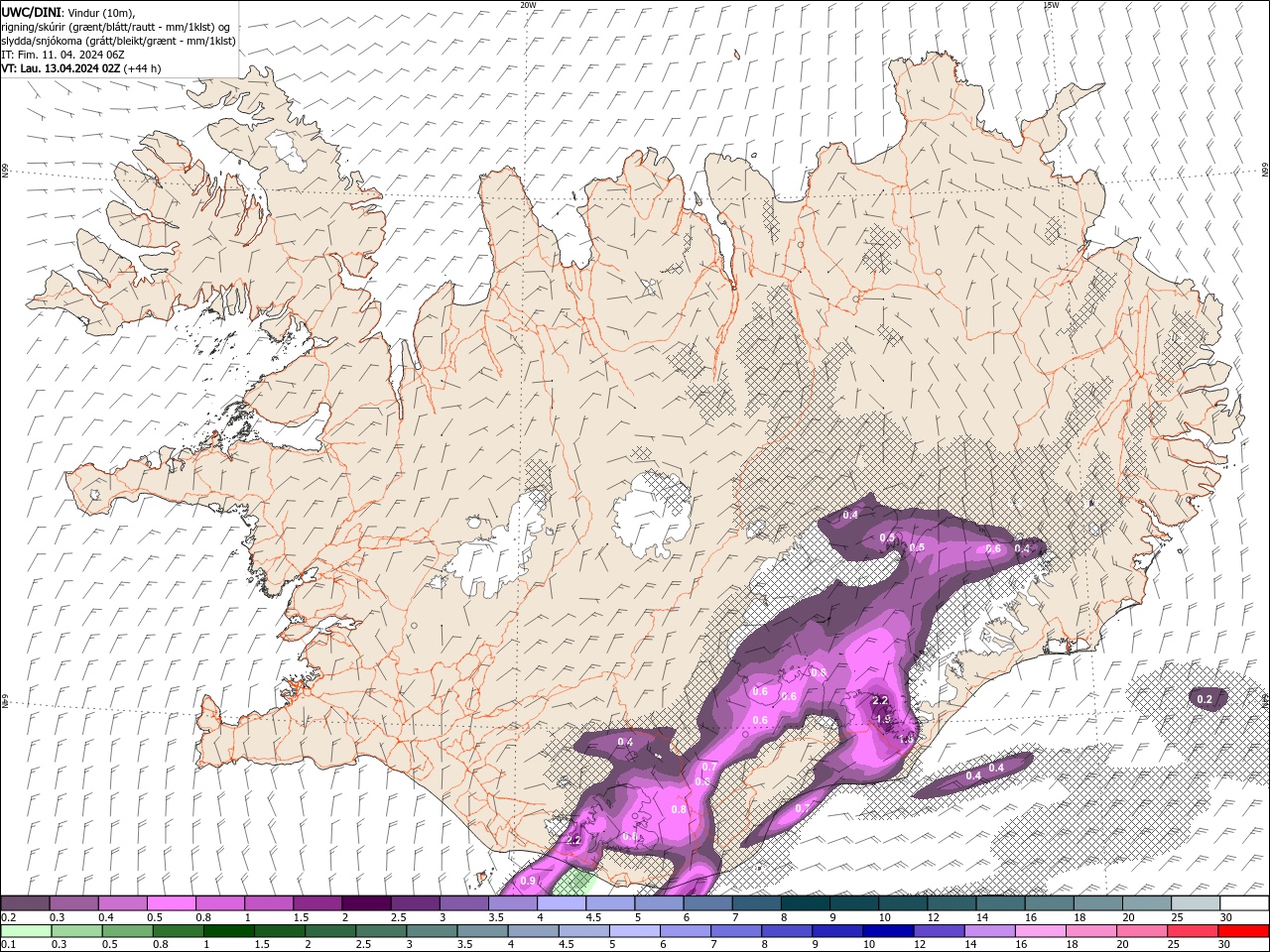Select the lower legend swatch starting at 2.5
The image size is (1270, 952).
[381, 931]
